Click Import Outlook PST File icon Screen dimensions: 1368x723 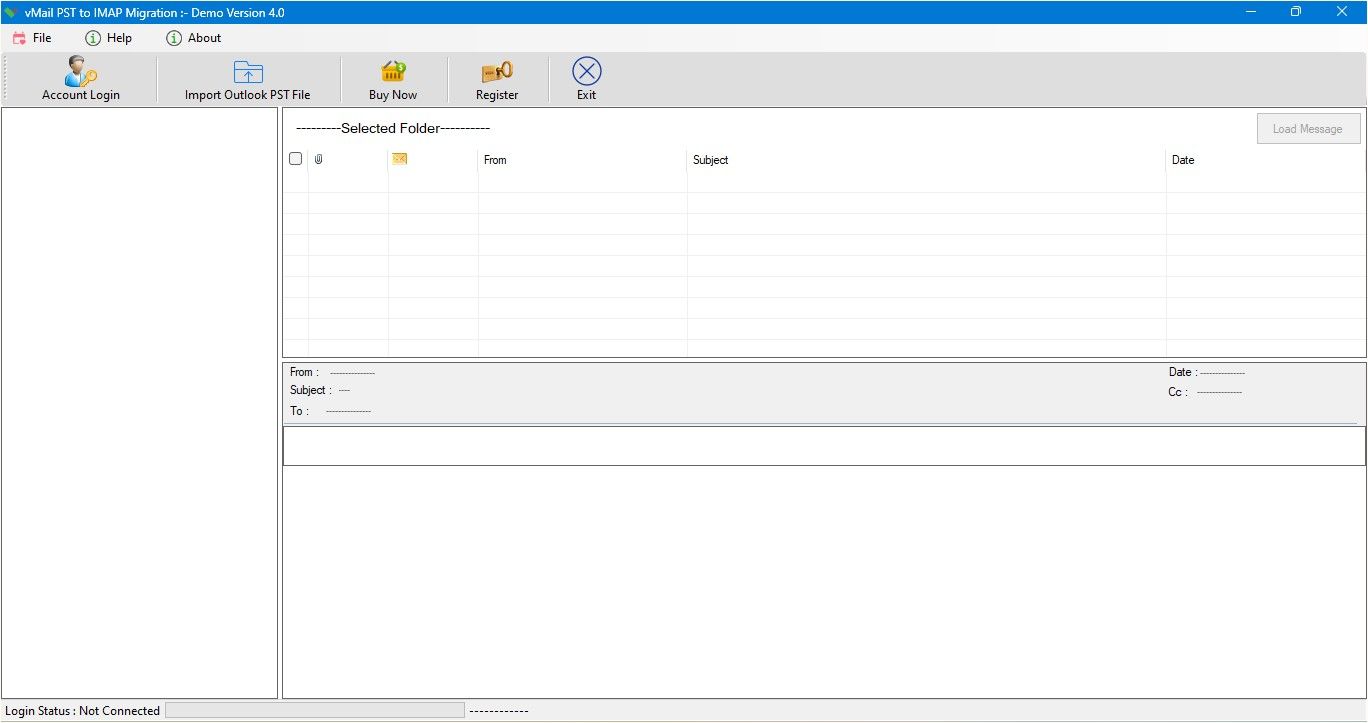247,72
